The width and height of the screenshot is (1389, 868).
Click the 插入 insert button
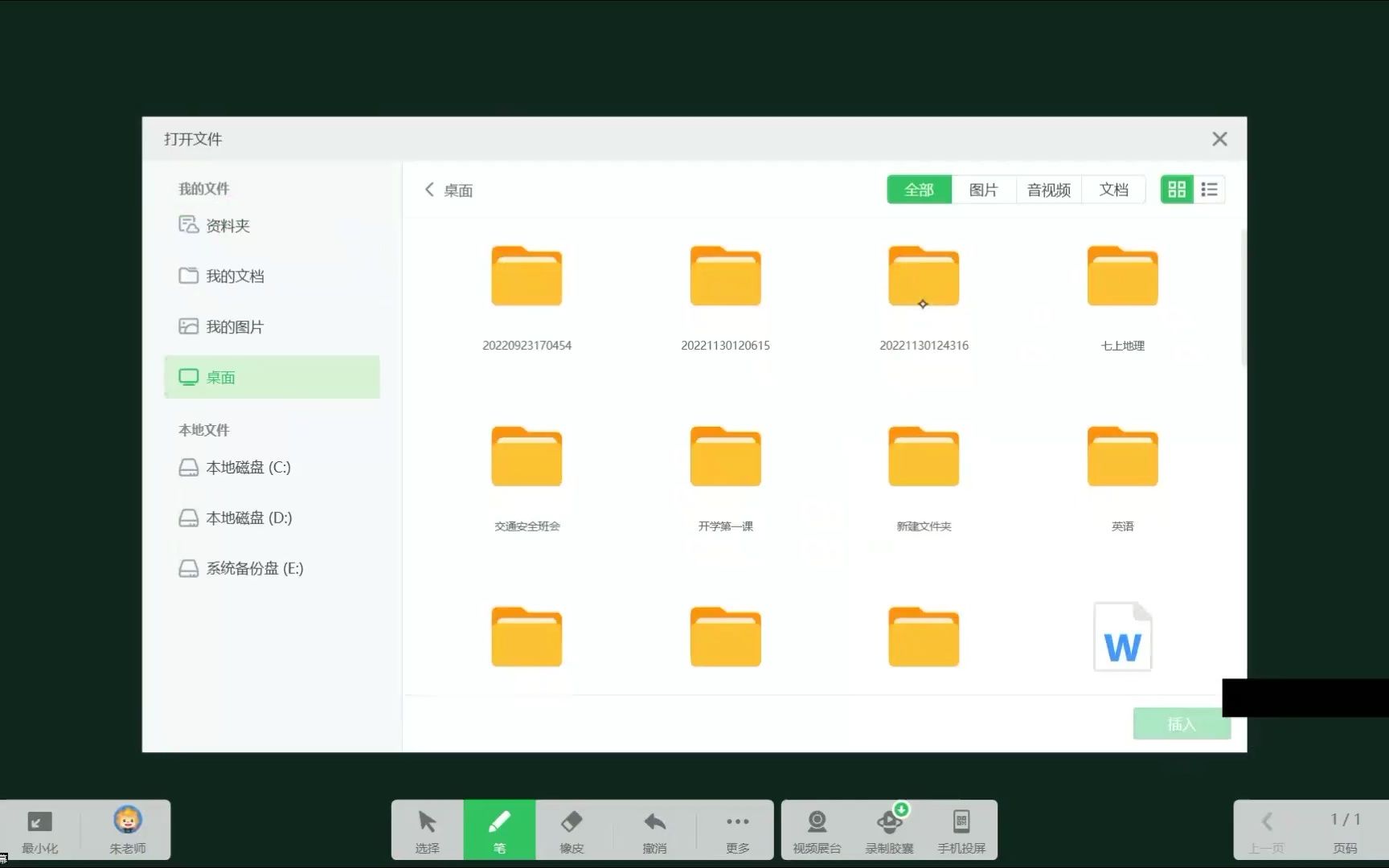(1182, 723)
